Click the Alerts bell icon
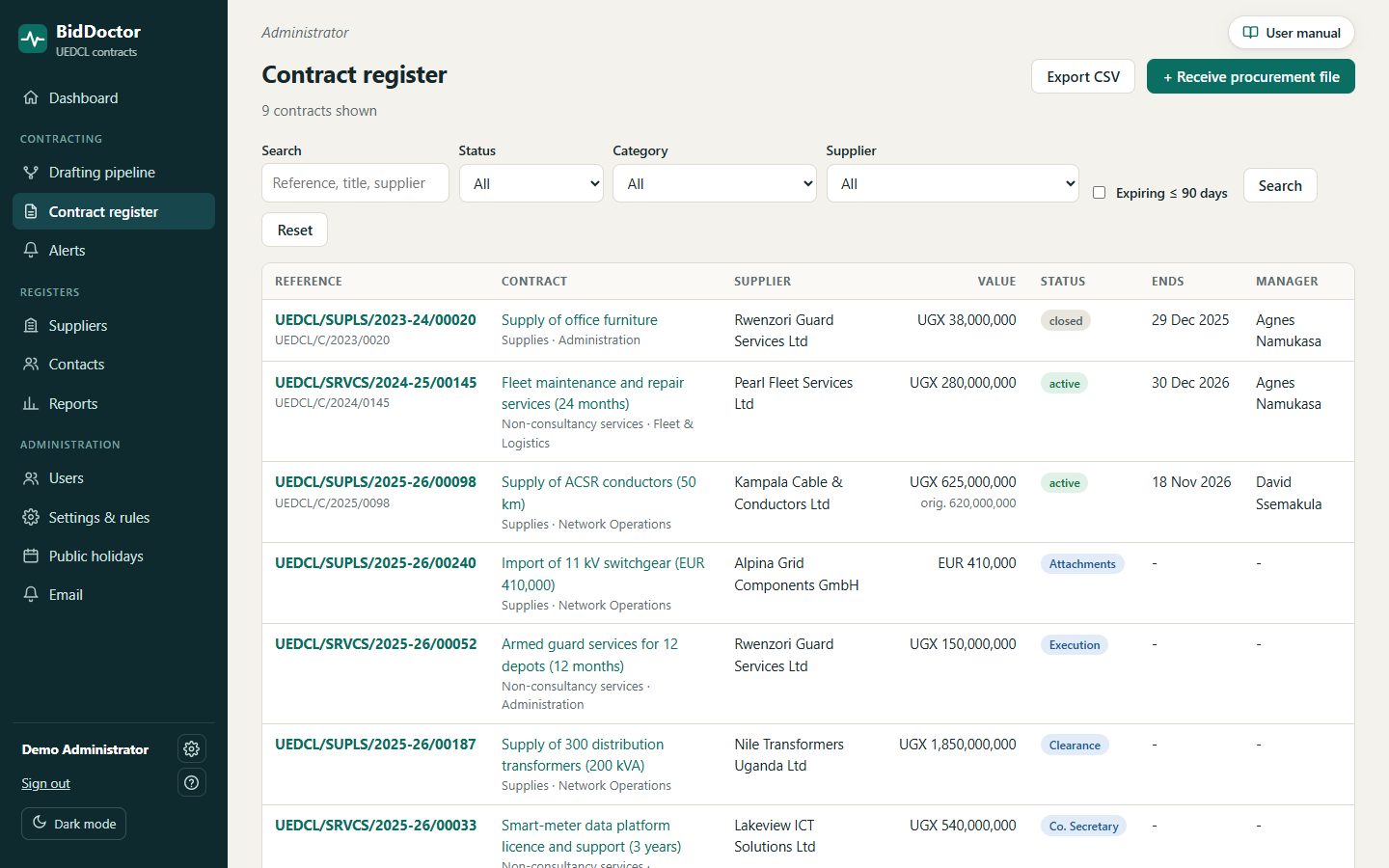The height and width of the screenshot is (868, 1389). (31, 250)
